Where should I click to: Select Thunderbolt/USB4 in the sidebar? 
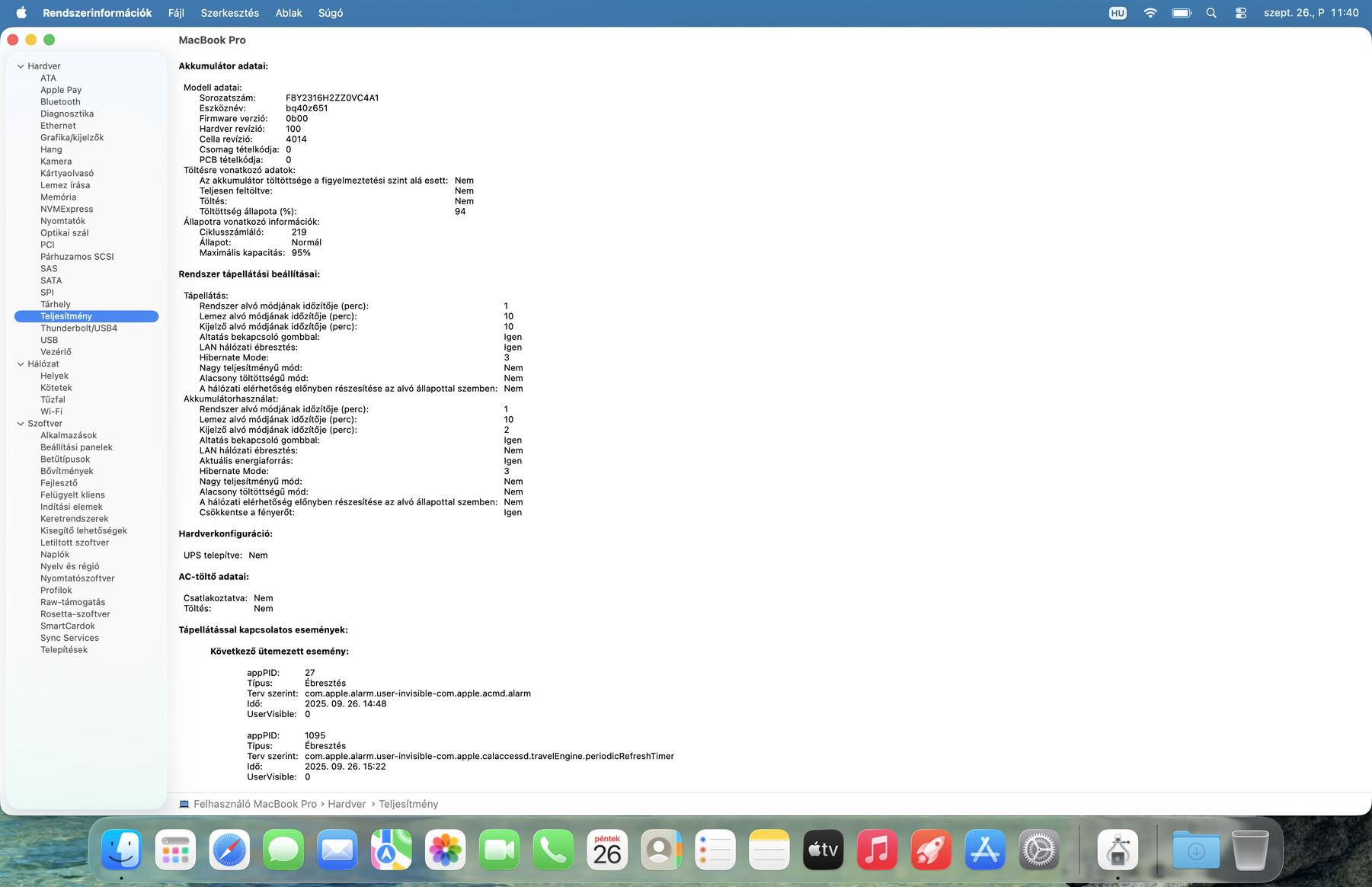point(78,328)
